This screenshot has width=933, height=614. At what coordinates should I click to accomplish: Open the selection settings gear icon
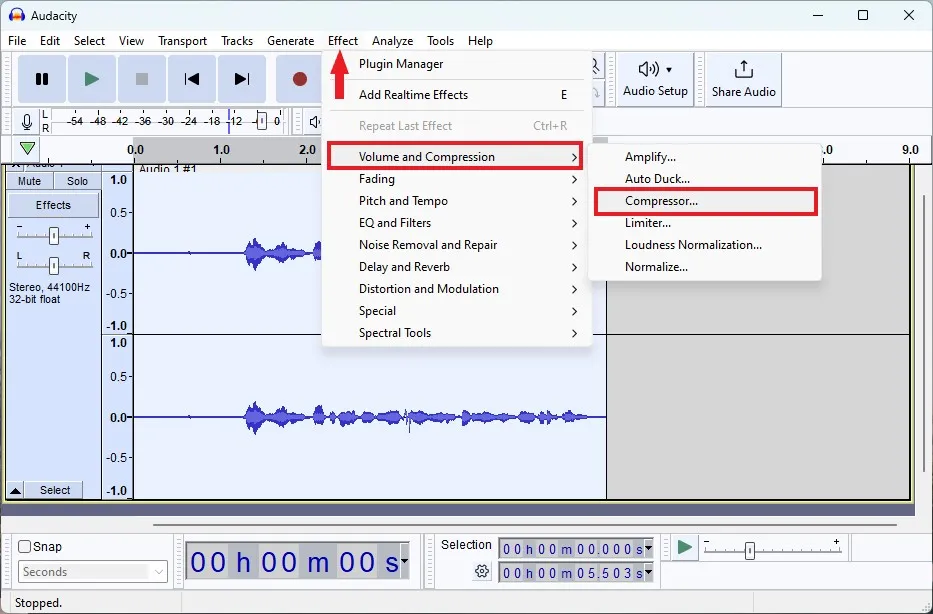pyautogui.click(x=482, y=571)
